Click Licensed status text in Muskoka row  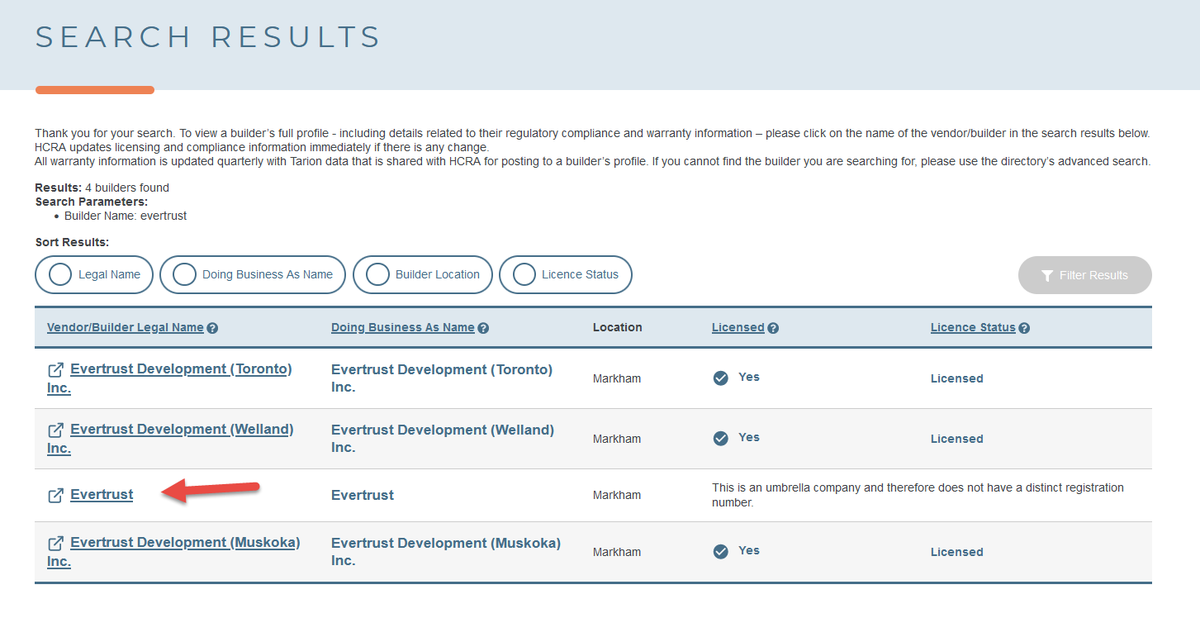[957, 552]
